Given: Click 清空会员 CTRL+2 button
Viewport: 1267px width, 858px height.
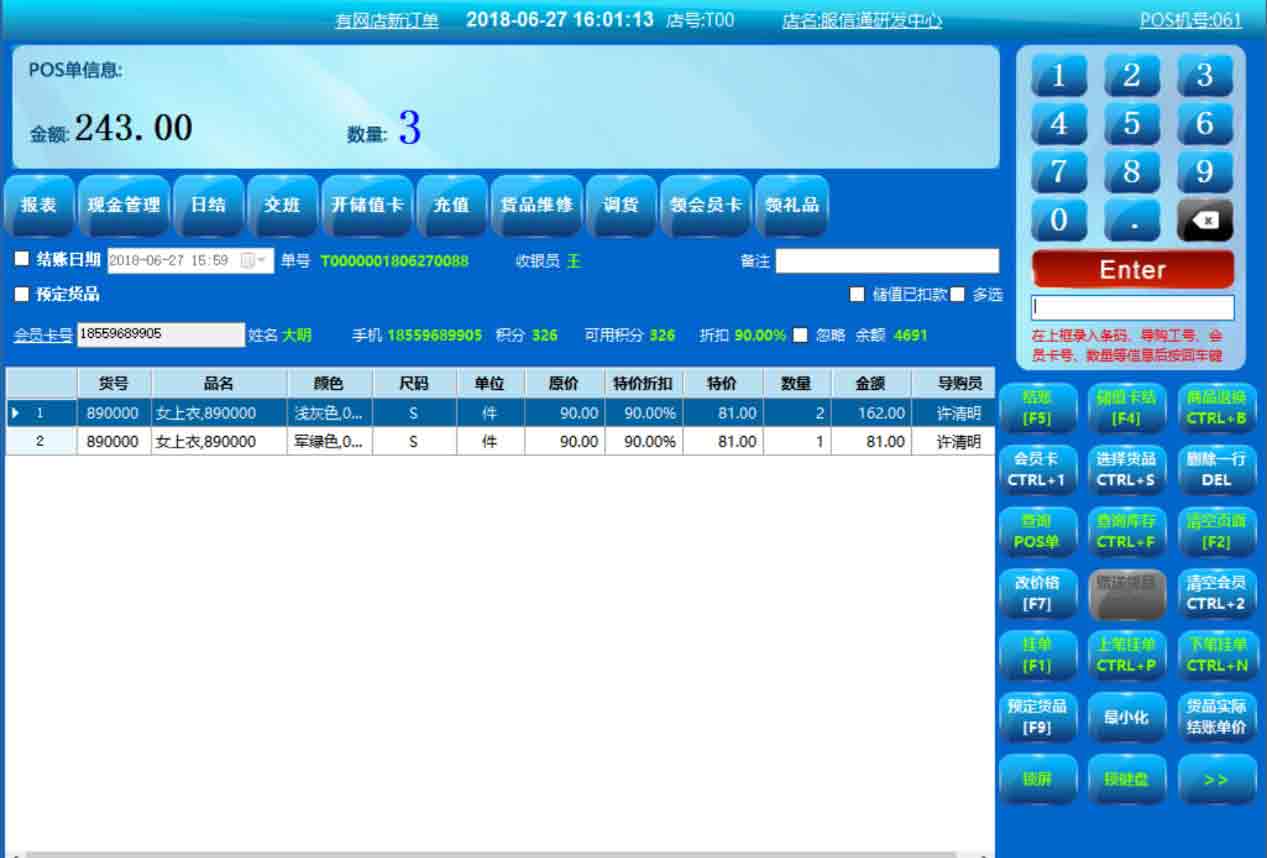Looking at the screenshot, I should tap(1216, 594).
